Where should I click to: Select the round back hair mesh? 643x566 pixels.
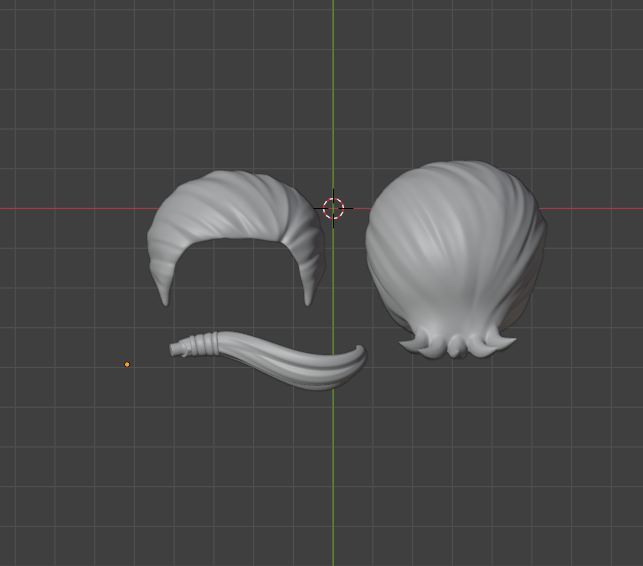pos(455,250)
